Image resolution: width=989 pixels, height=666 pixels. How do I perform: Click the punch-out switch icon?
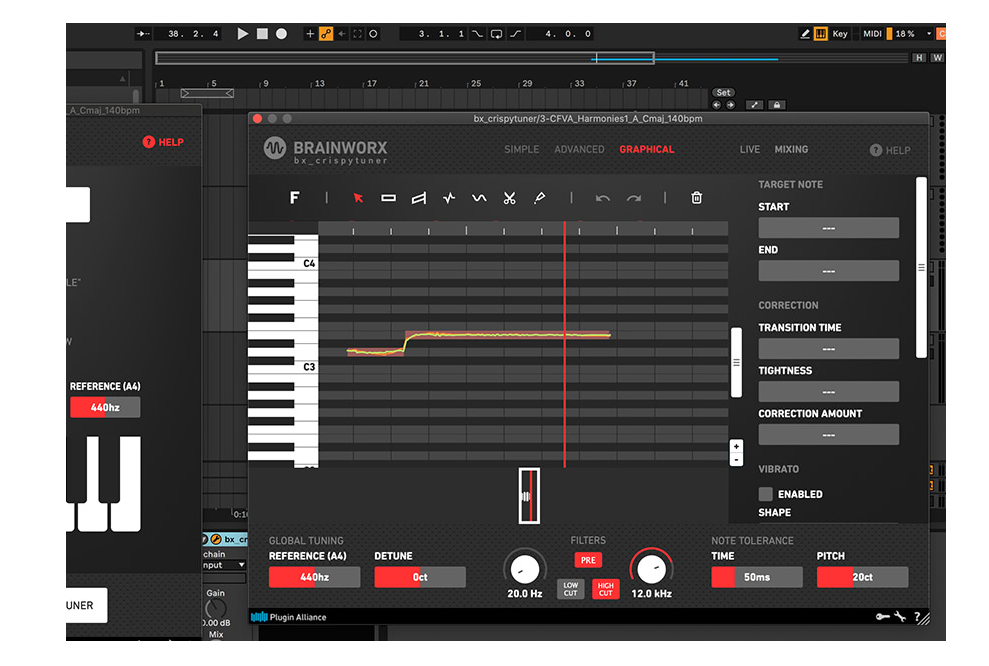click(x=516, y=34)
